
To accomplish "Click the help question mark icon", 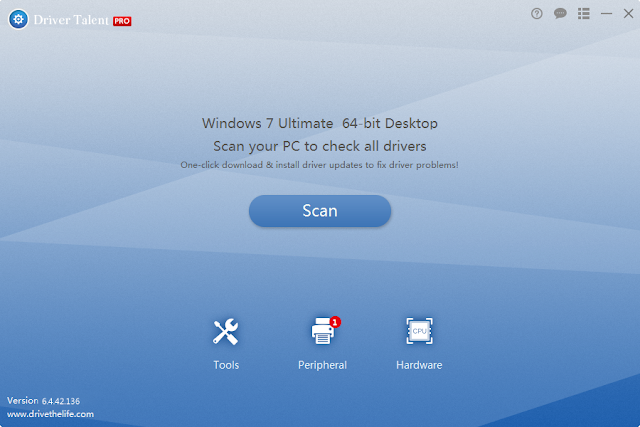I will coord(536,13).
